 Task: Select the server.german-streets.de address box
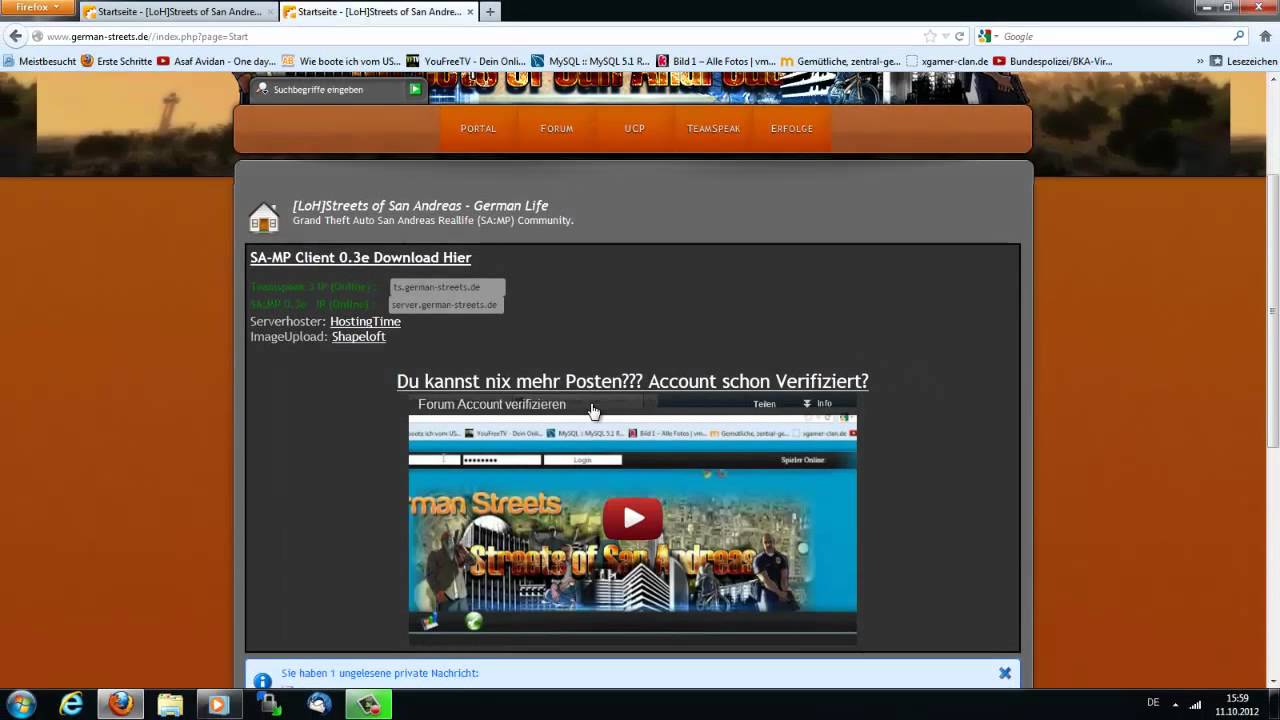coord(446,304)
